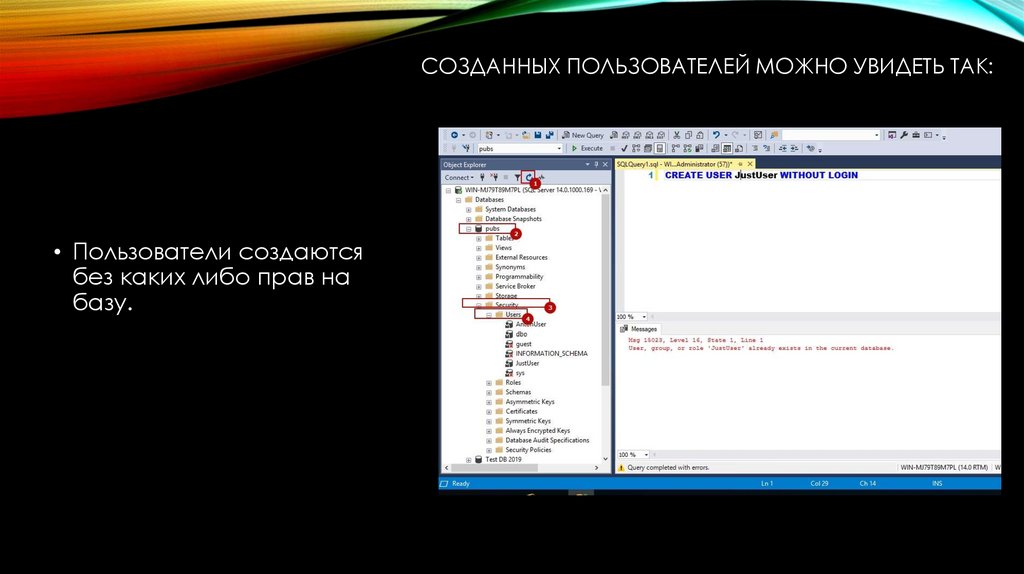Image resolution: width=1024 pixels, height=574 pixels.
Task: Click the New Query toolbar button
Action: [583, 135]
